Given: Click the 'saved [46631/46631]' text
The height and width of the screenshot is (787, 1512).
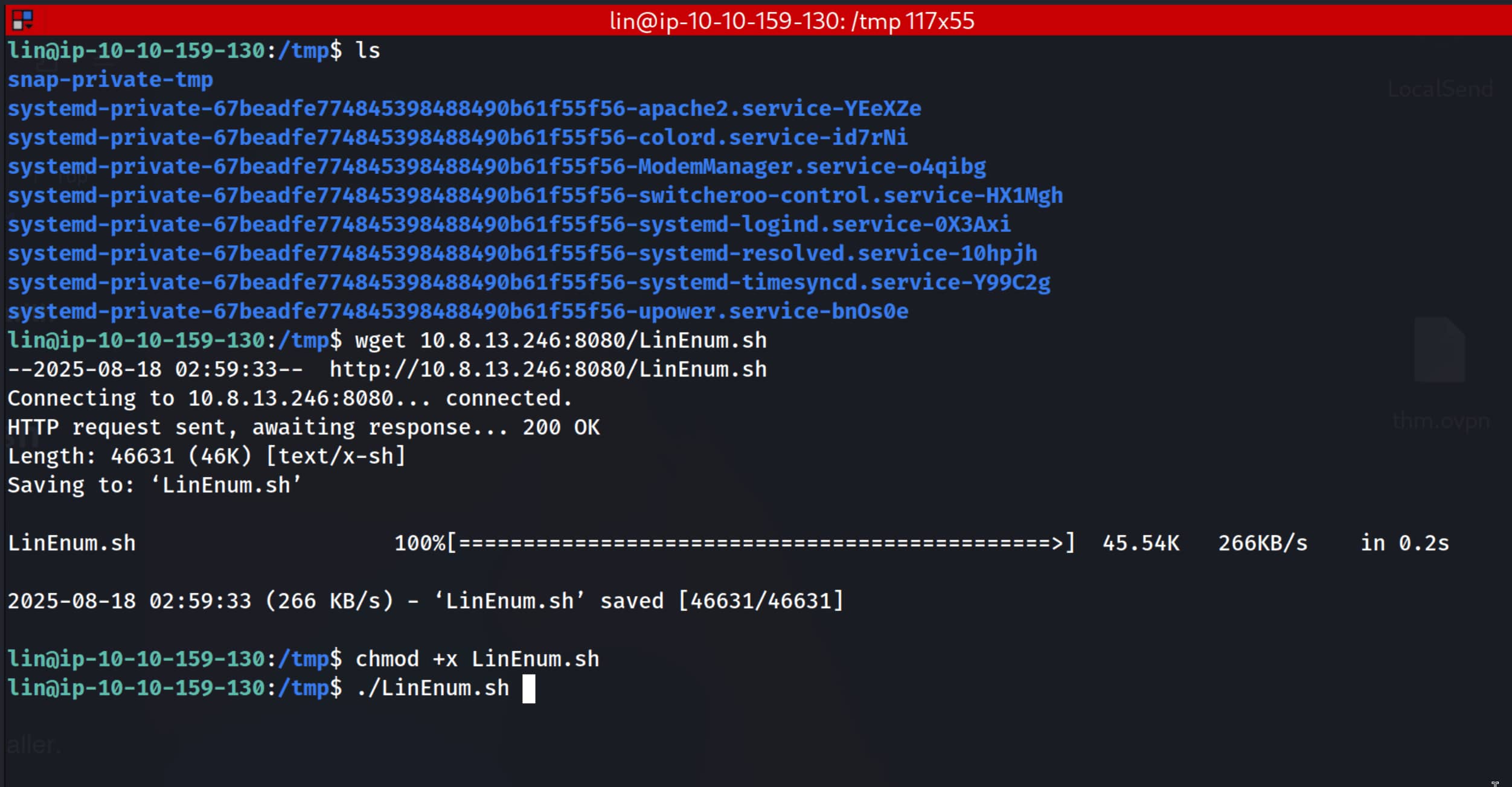Looking at the screenshot, I should [721, 601].
